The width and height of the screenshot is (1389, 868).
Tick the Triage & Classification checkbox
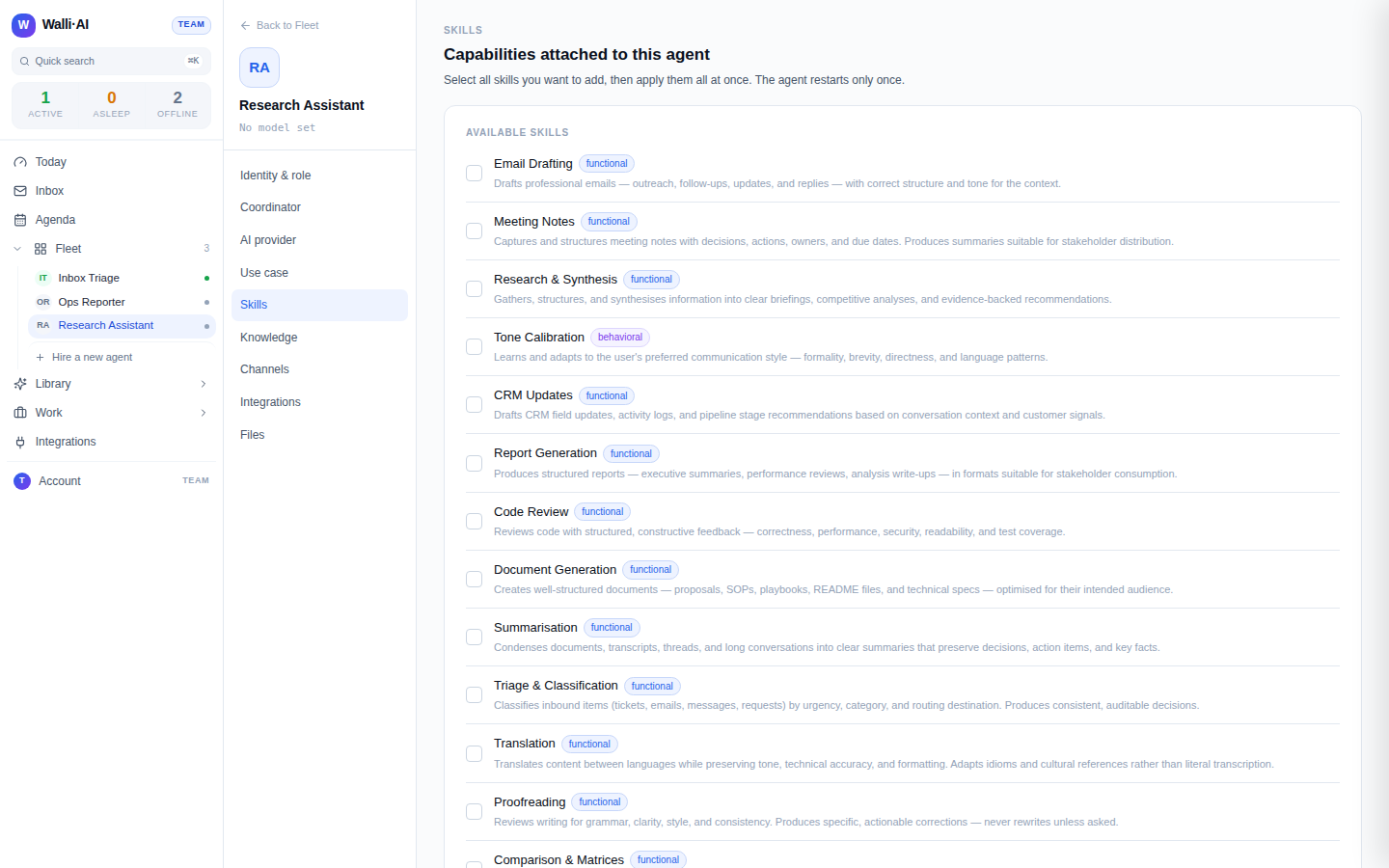click(x=474, y=694)
